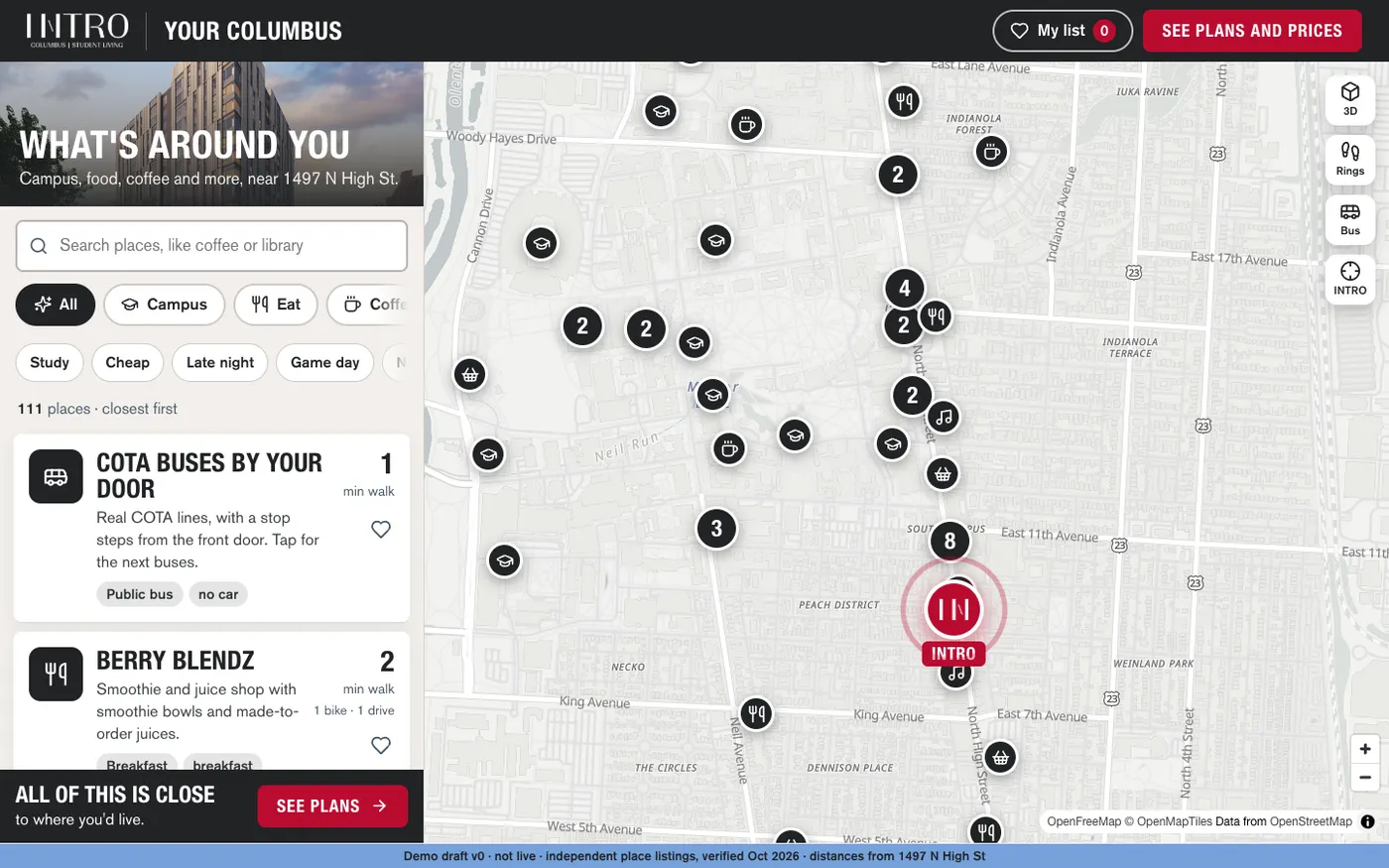Select grocery basket marker near East 7th Avenue
The width and height of the screenshot is (1389, 868).
tap(1000, 758)
